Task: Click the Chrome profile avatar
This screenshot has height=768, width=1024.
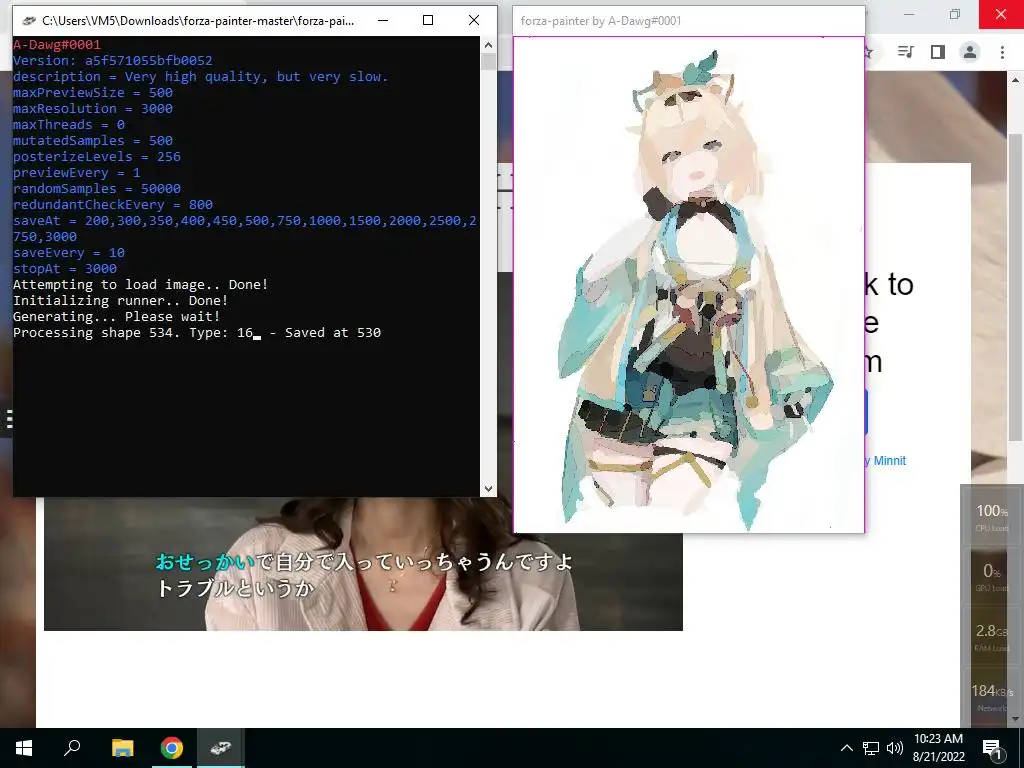Action: coord(970,52)
